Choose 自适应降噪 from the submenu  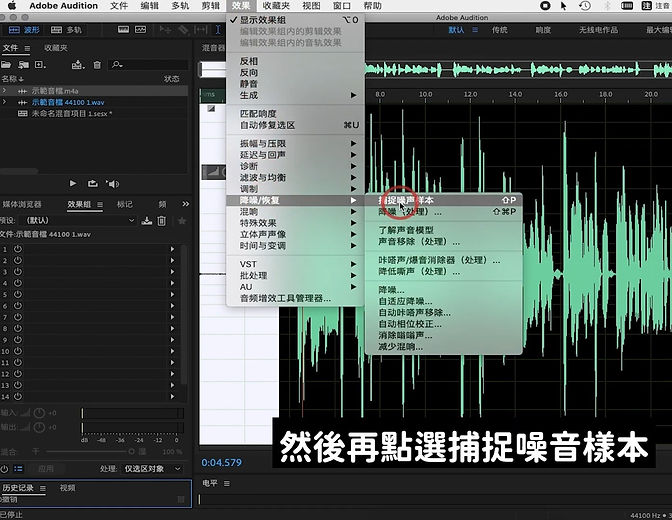(x=443, y=301)
